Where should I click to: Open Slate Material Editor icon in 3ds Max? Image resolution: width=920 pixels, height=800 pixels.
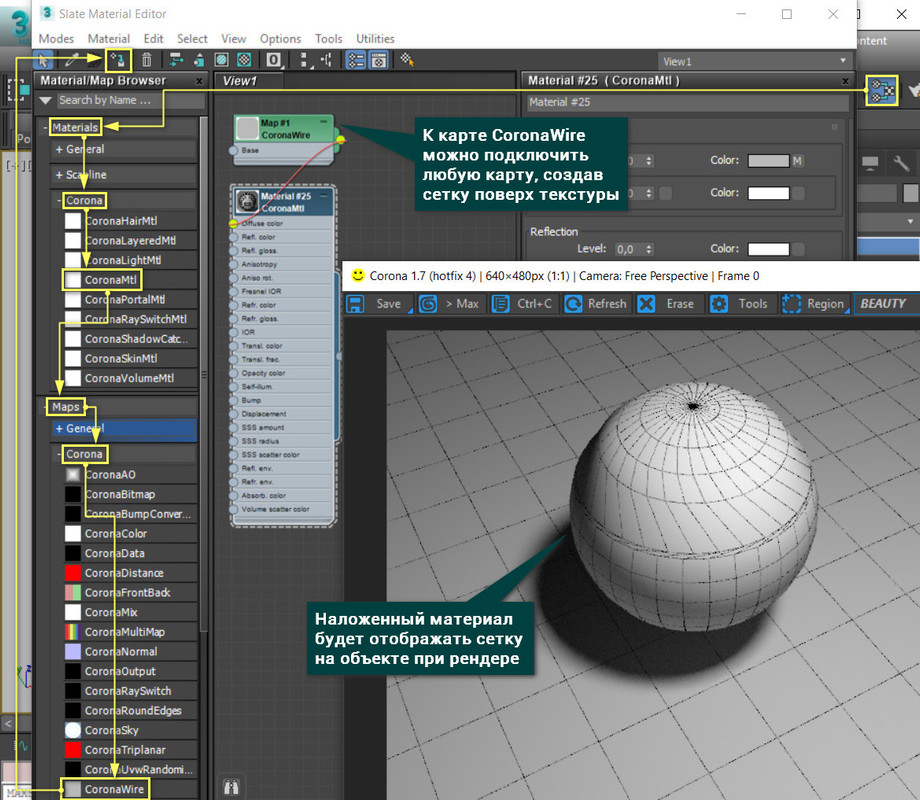(882, 91)
